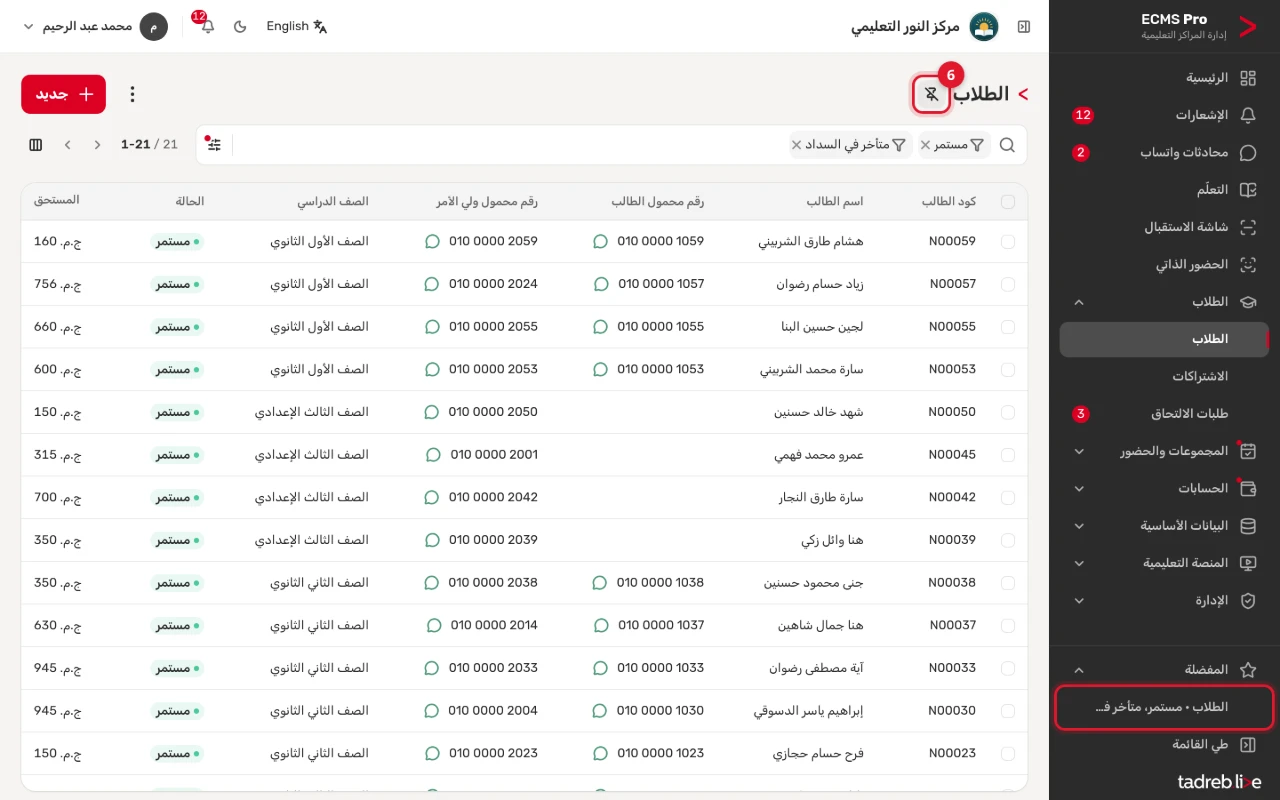The width and height of the screenshot is (1280, 800).
Task: Remove the متأخر في السداد filter chip
Action: pos(796,145)
